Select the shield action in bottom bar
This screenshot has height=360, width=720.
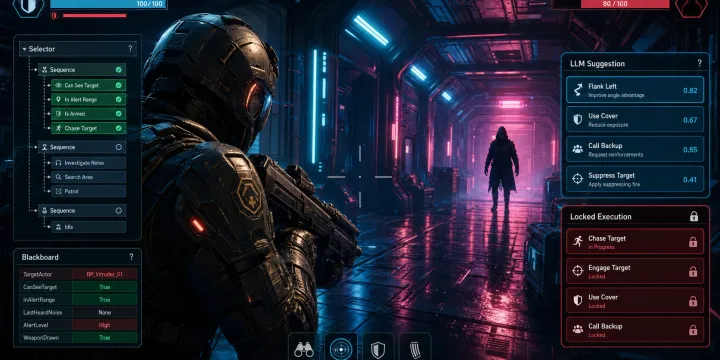[378, 348]
